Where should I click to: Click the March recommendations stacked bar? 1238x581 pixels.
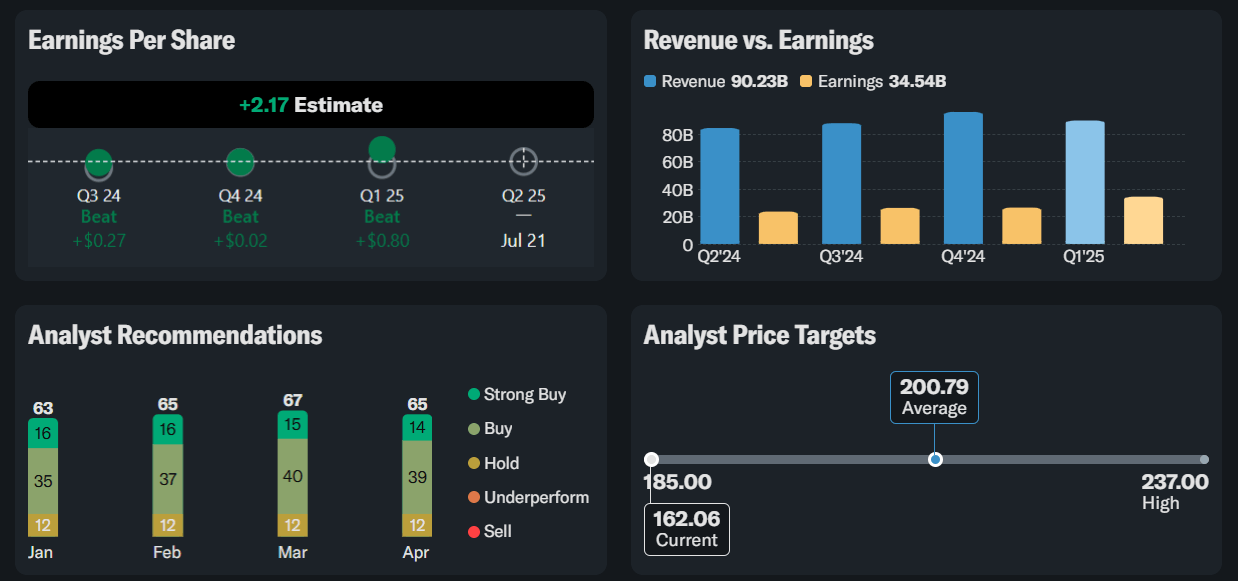pos(293,473)
